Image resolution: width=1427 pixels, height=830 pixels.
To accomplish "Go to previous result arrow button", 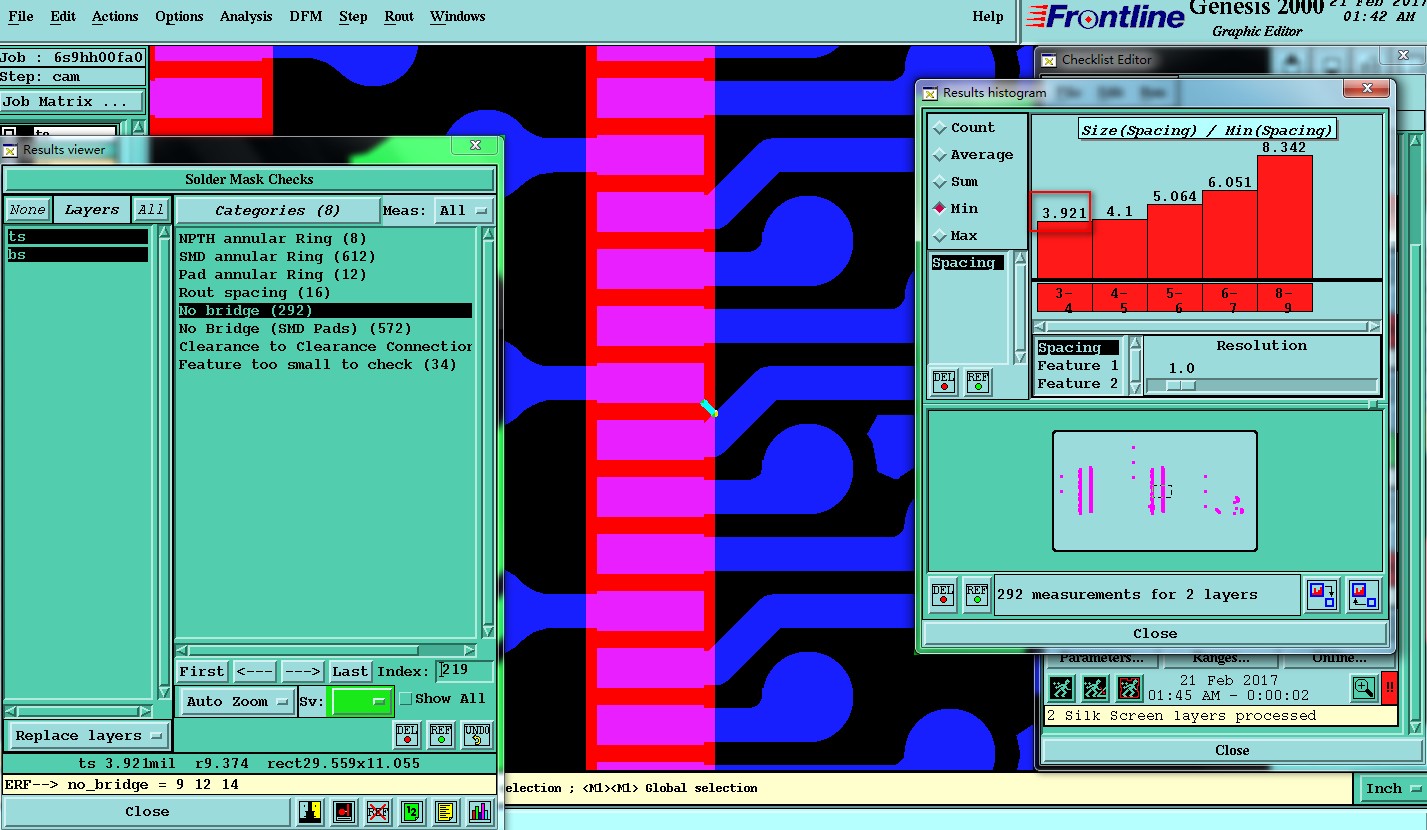I will tap(255, 672).
